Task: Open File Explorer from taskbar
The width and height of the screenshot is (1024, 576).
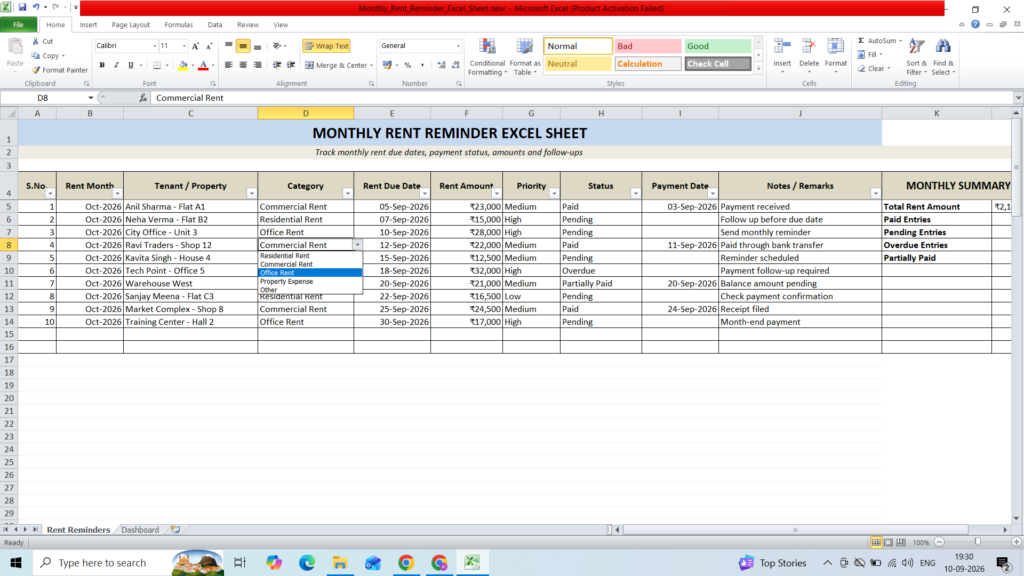Action: [340, 562]
